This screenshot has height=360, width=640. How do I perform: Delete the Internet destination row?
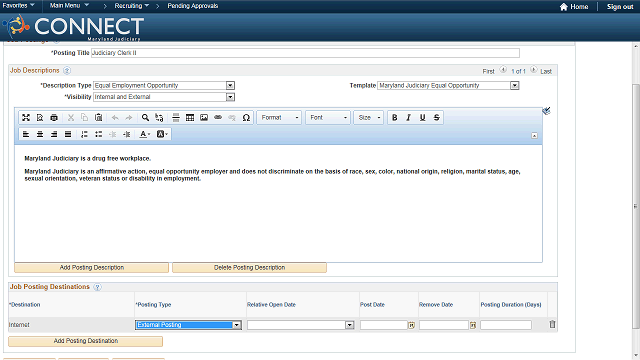pos(552,324)
